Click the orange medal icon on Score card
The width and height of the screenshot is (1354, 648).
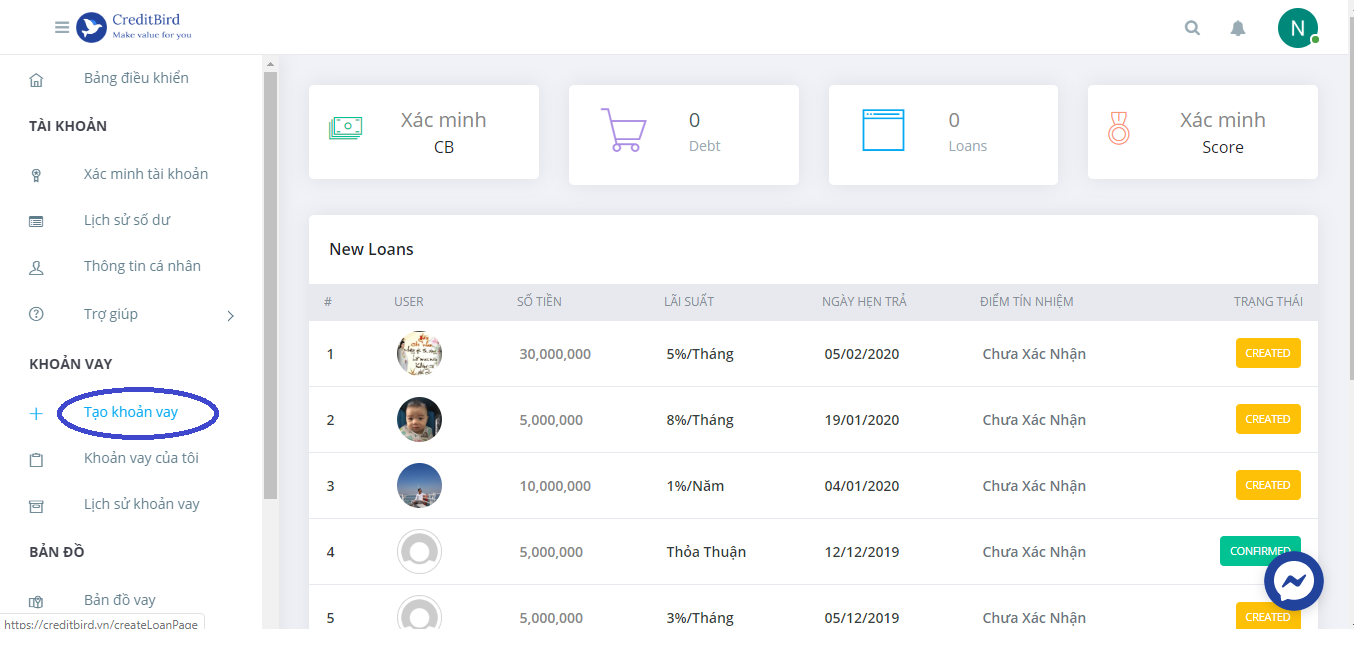(x=1119, y=128)
